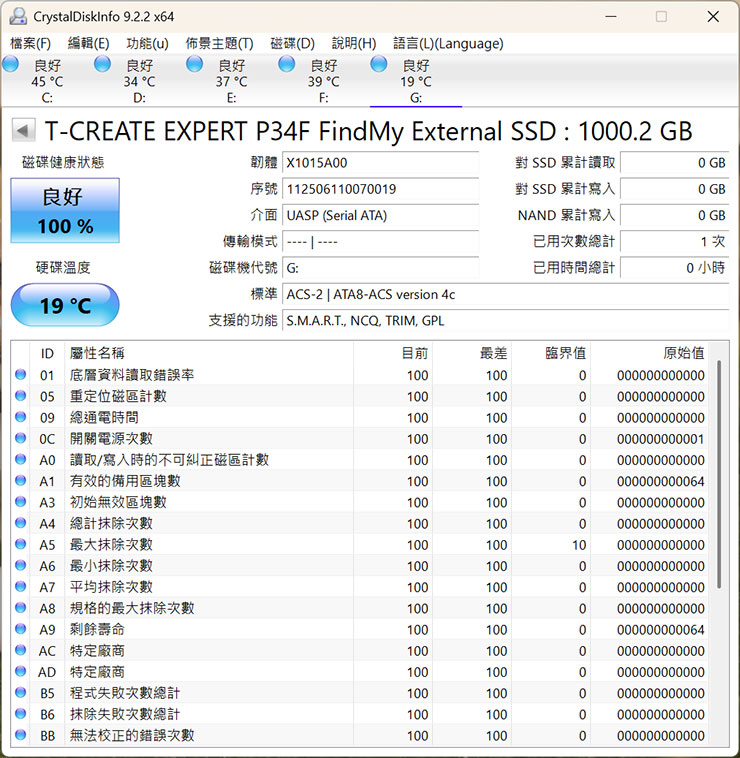Click status dot for attribute 0C

pos(20,438)
